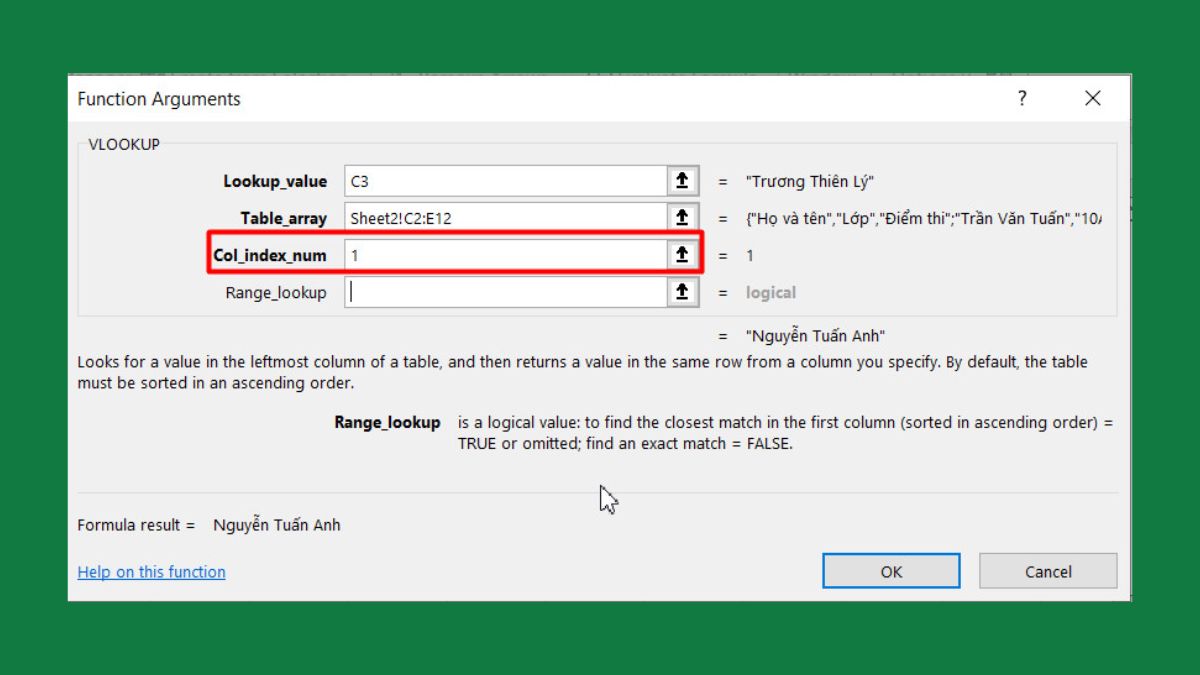
Task: Click the Col_index_num range selector arrow icon
Action: [682, 255]
